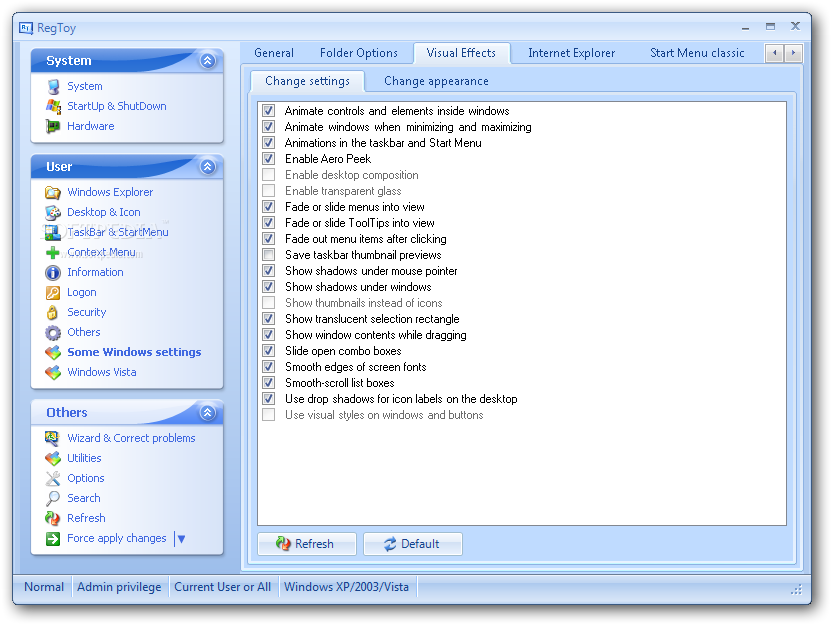Click the green plus Context Menu icon
Image resolution: width=832 pixels, height=625 pixels.
(x=53, y=253)
